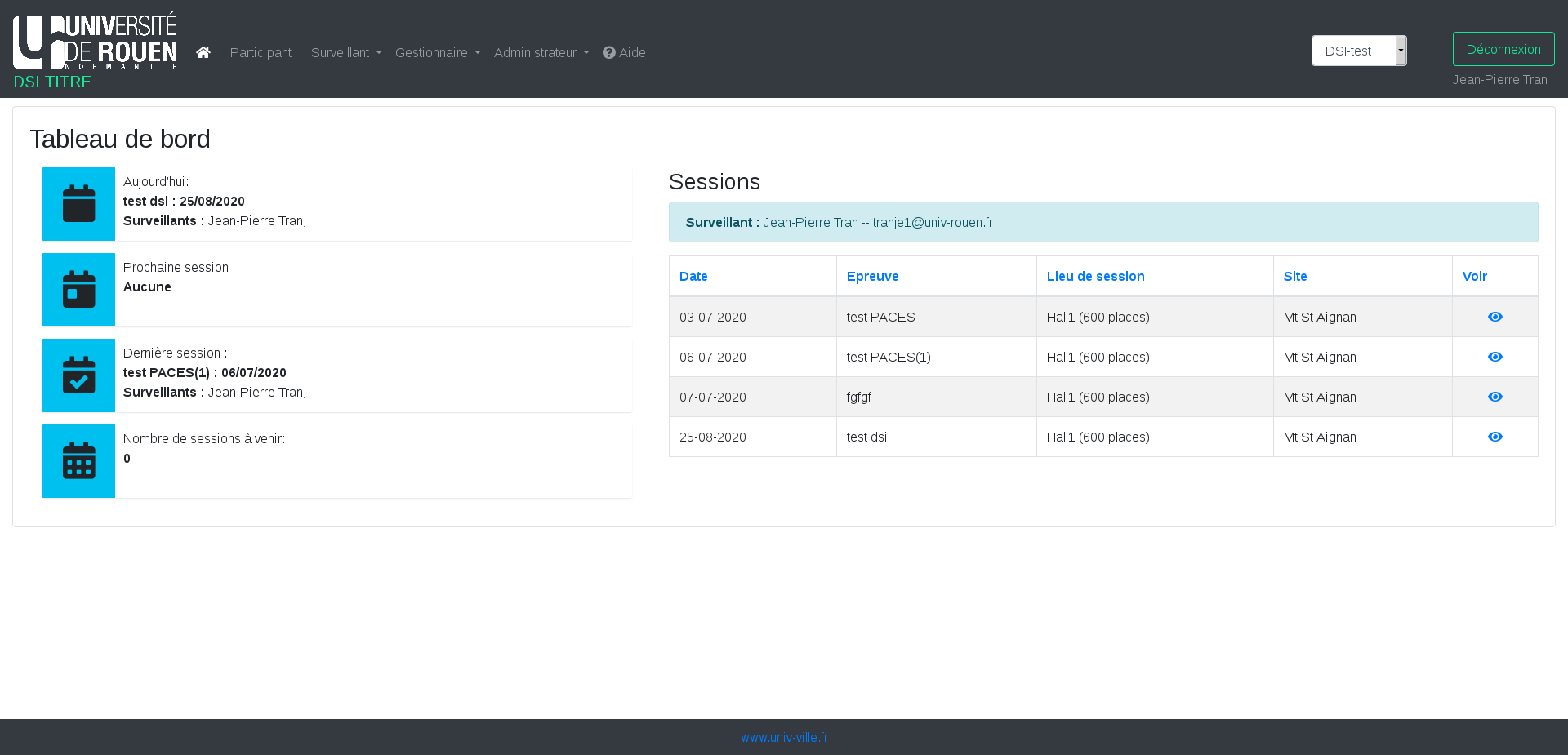The height and width of the screenshot is (755, 1568).
Task: Click the Déconnexion button
Action: click(1503, 49)
